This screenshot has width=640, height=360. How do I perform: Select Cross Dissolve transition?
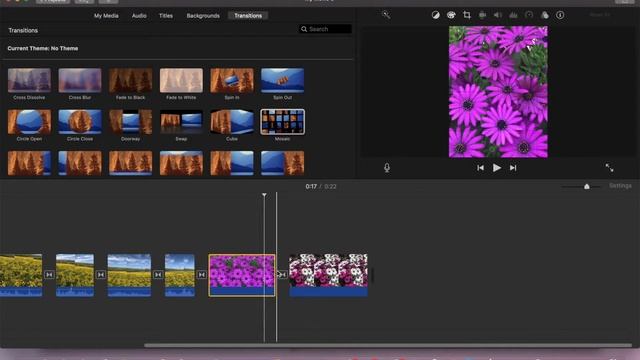coord(29,80)
